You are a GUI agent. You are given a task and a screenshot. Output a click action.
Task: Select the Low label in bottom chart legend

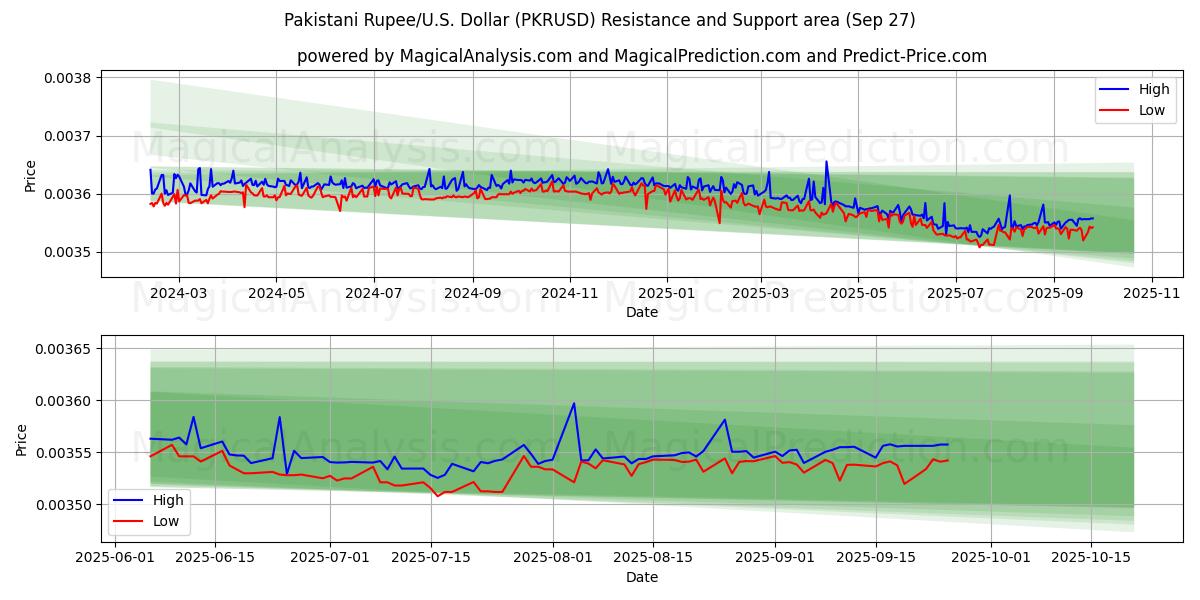166,521
